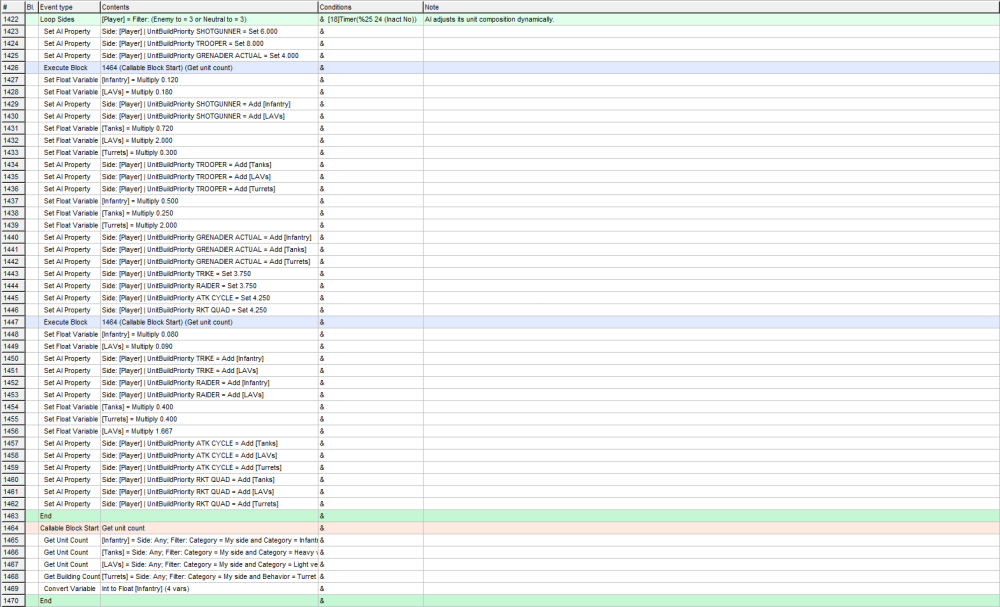The height and width of the screenshot is (607, 1000).
Task: Click the "Bl." column header
Action: click(31, 7)
